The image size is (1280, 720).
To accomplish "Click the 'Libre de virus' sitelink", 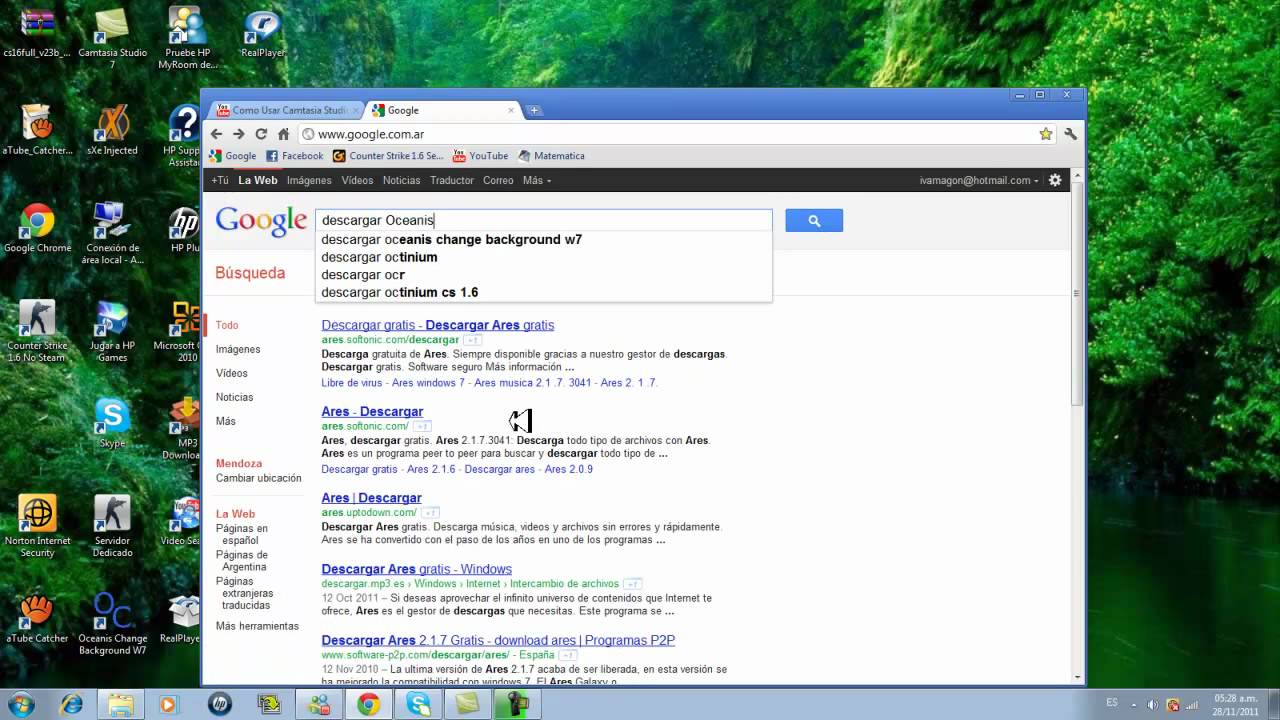I will (x=353, y=383).
